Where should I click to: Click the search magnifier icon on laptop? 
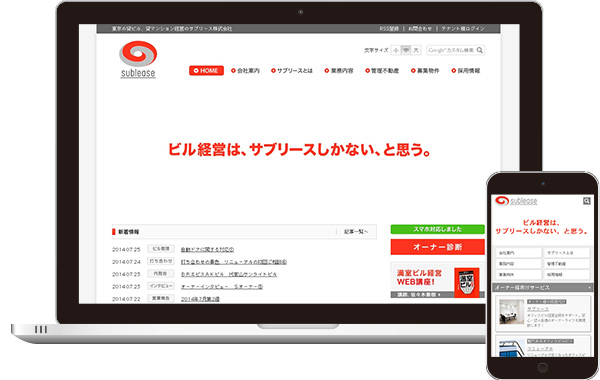point(480,50)
